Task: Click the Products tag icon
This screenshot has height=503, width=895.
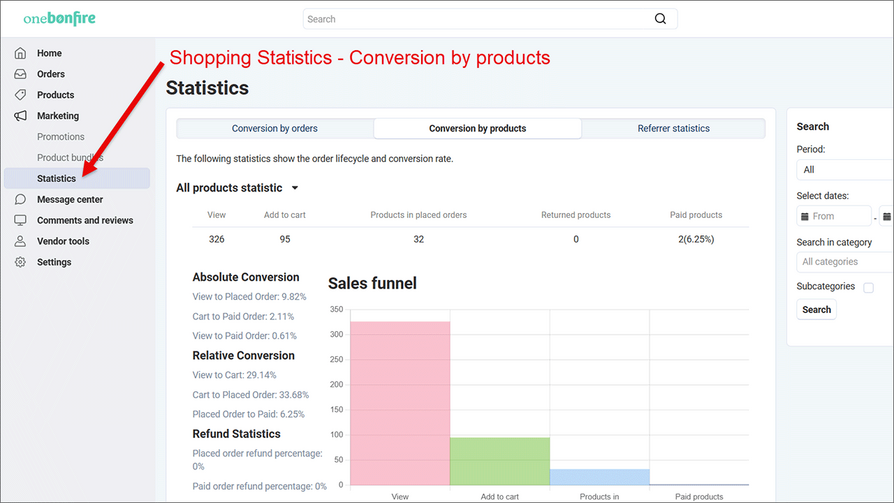Action: coord(20,95)
